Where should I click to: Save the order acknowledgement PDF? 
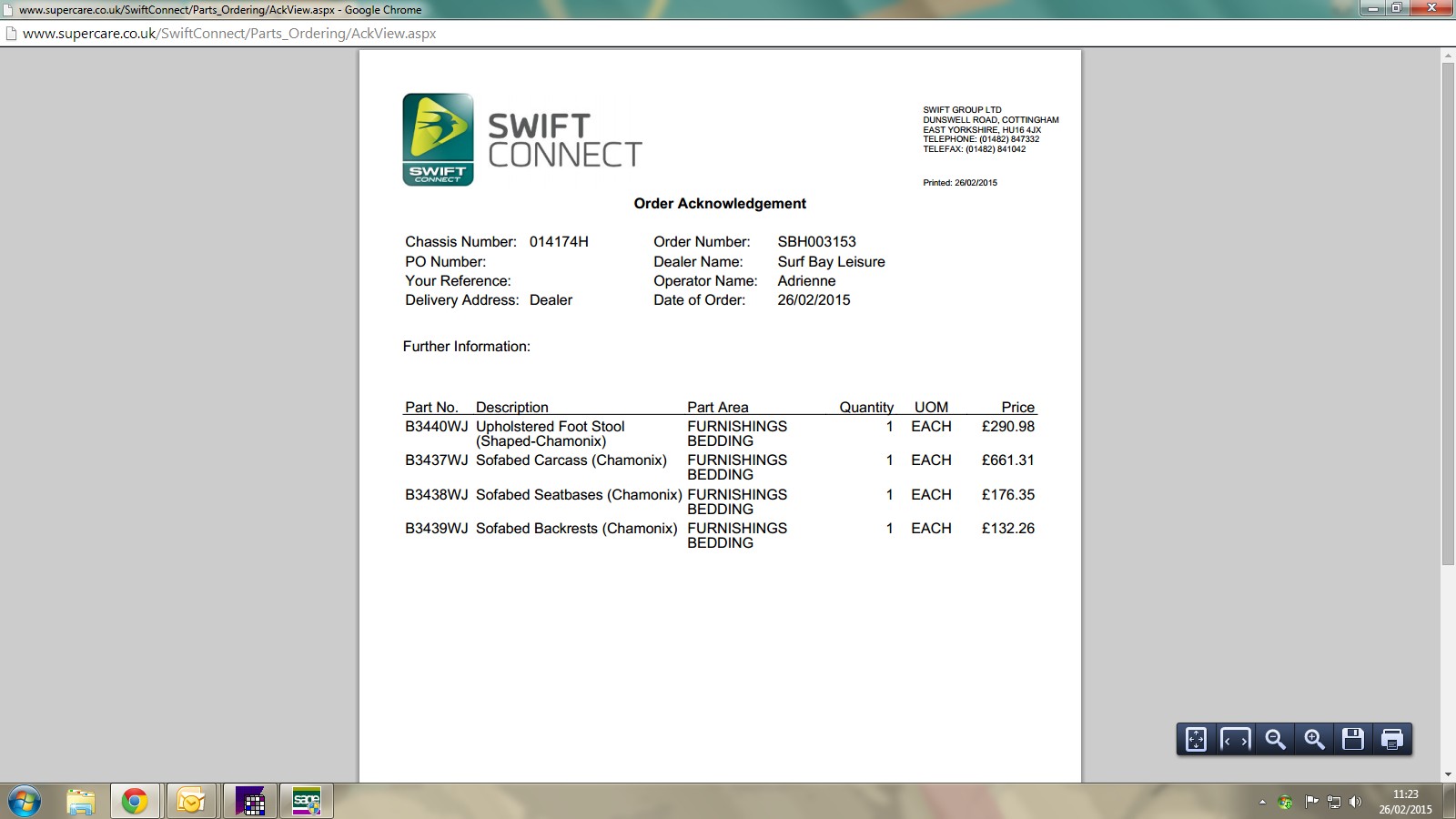(x=1353, y=739)
